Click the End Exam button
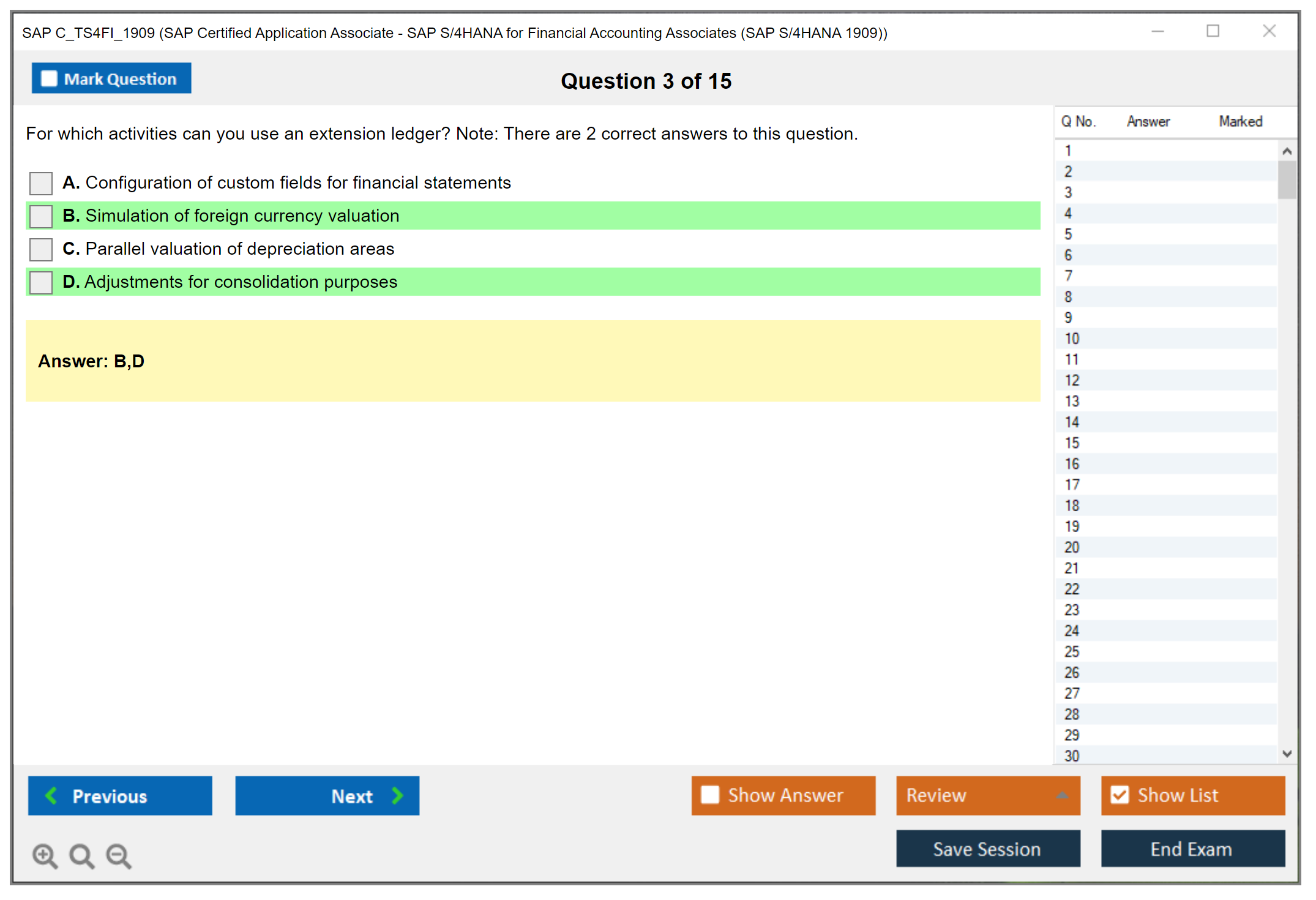Viewport: 1316px width, 900px height. pos(1192,849)
